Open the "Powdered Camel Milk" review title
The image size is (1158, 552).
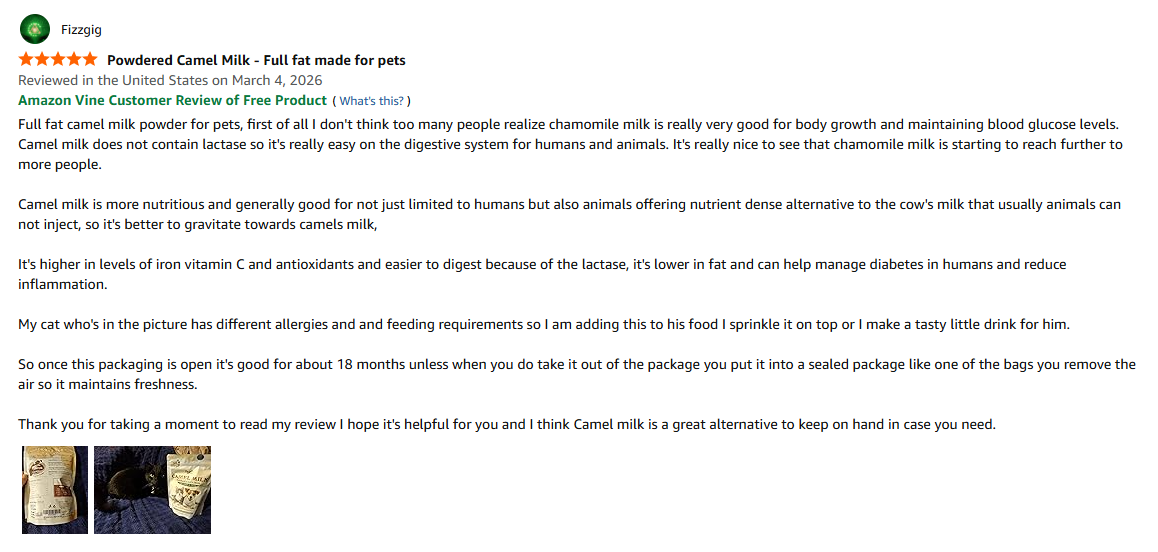click(256, 60)
